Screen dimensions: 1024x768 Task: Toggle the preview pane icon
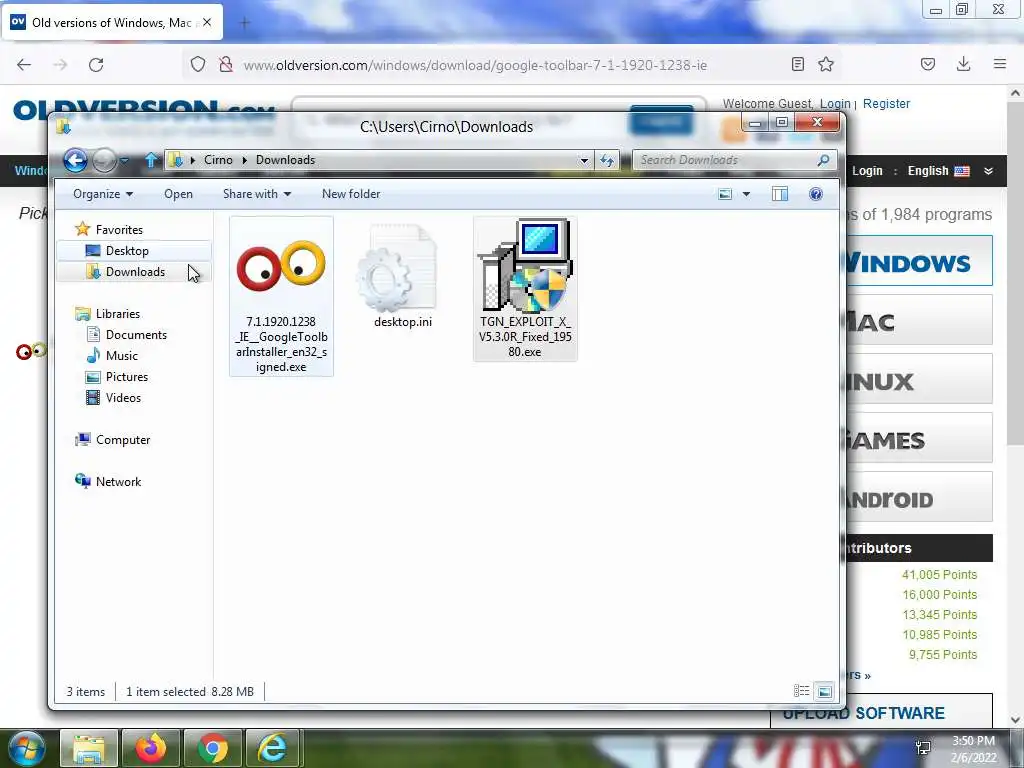click(780, 194)
